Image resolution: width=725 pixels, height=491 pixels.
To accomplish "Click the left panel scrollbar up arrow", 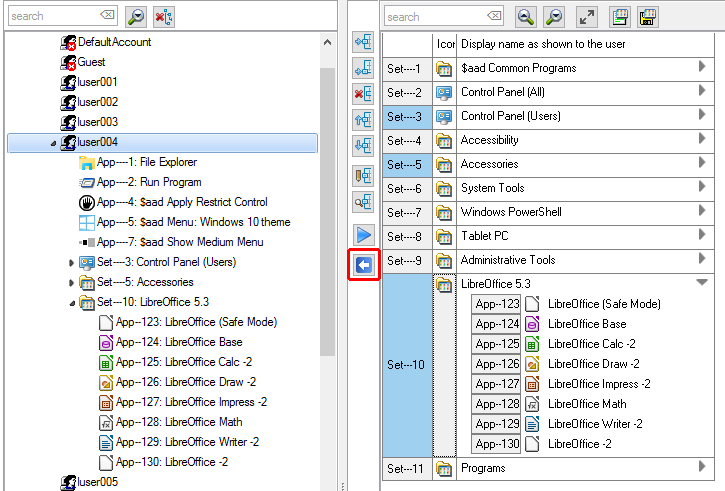I will [x=327, y=41].
